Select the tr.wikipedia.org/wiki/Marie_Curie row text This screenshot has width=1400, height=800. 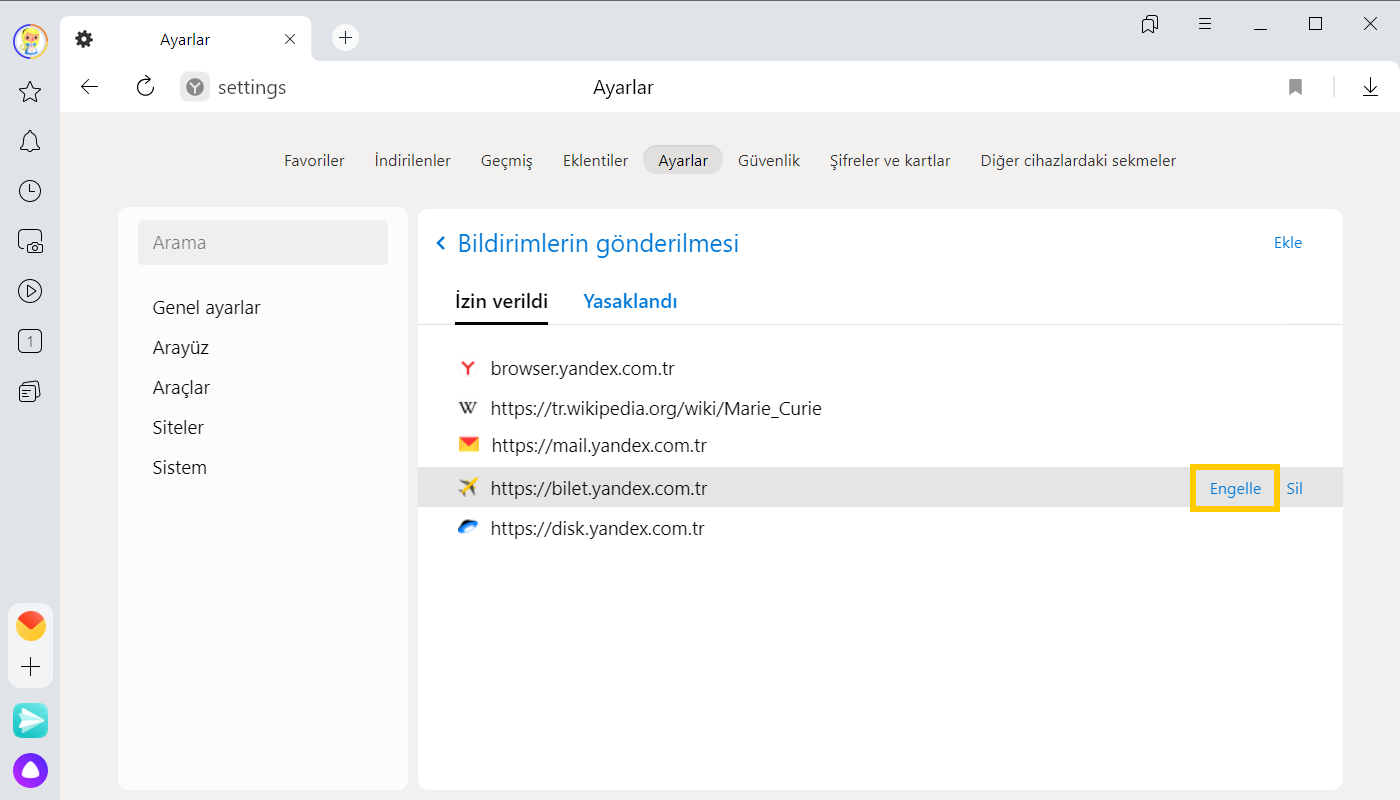click(x=656, y=409)
